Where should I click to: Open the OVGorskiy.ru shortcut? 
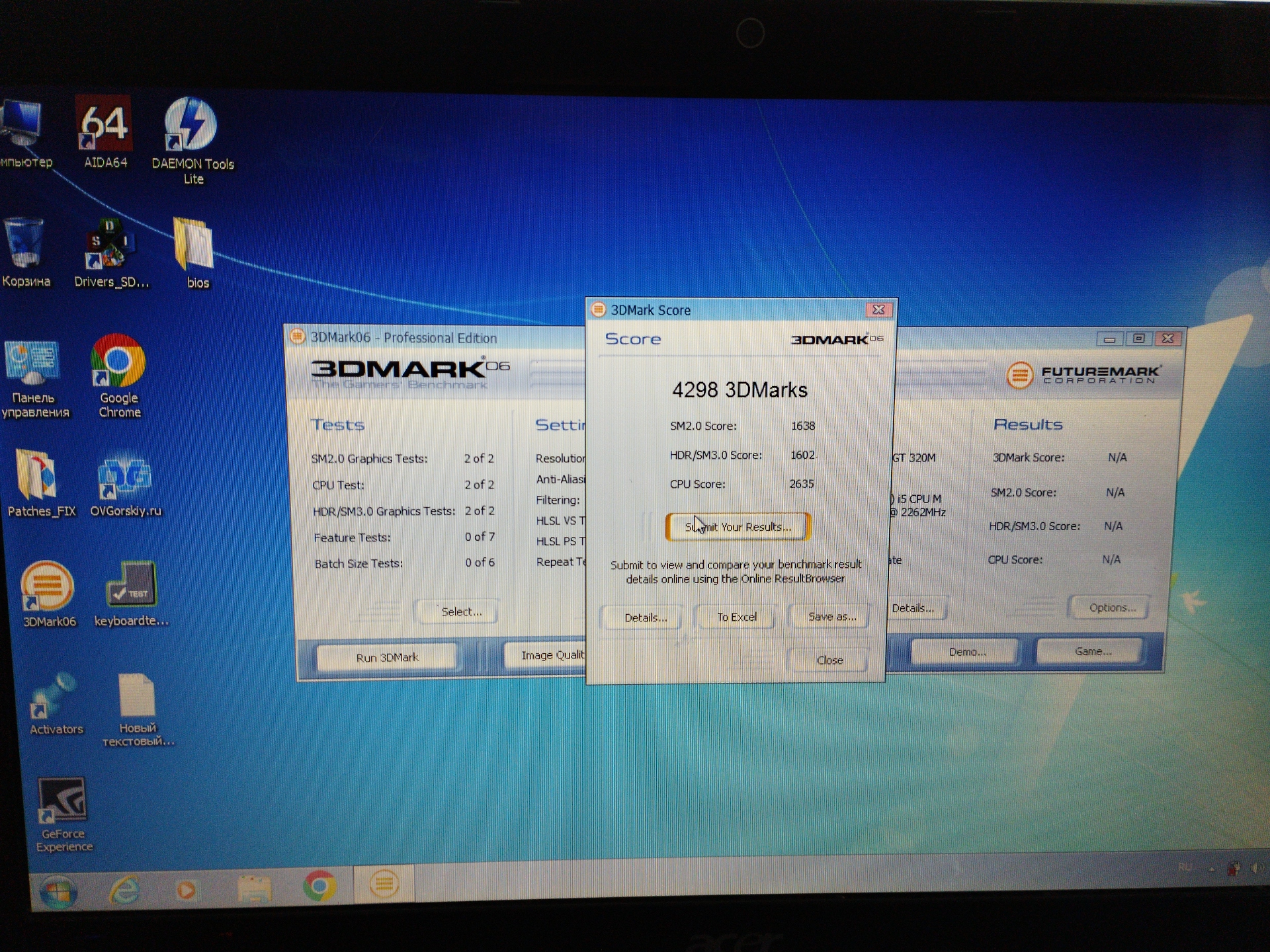point(125,483)
